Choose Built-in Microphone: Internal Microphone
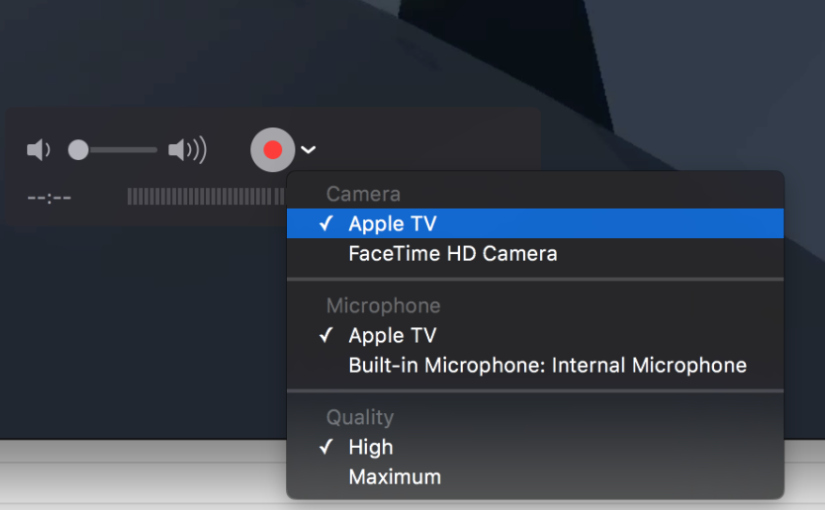 point(535,365)
